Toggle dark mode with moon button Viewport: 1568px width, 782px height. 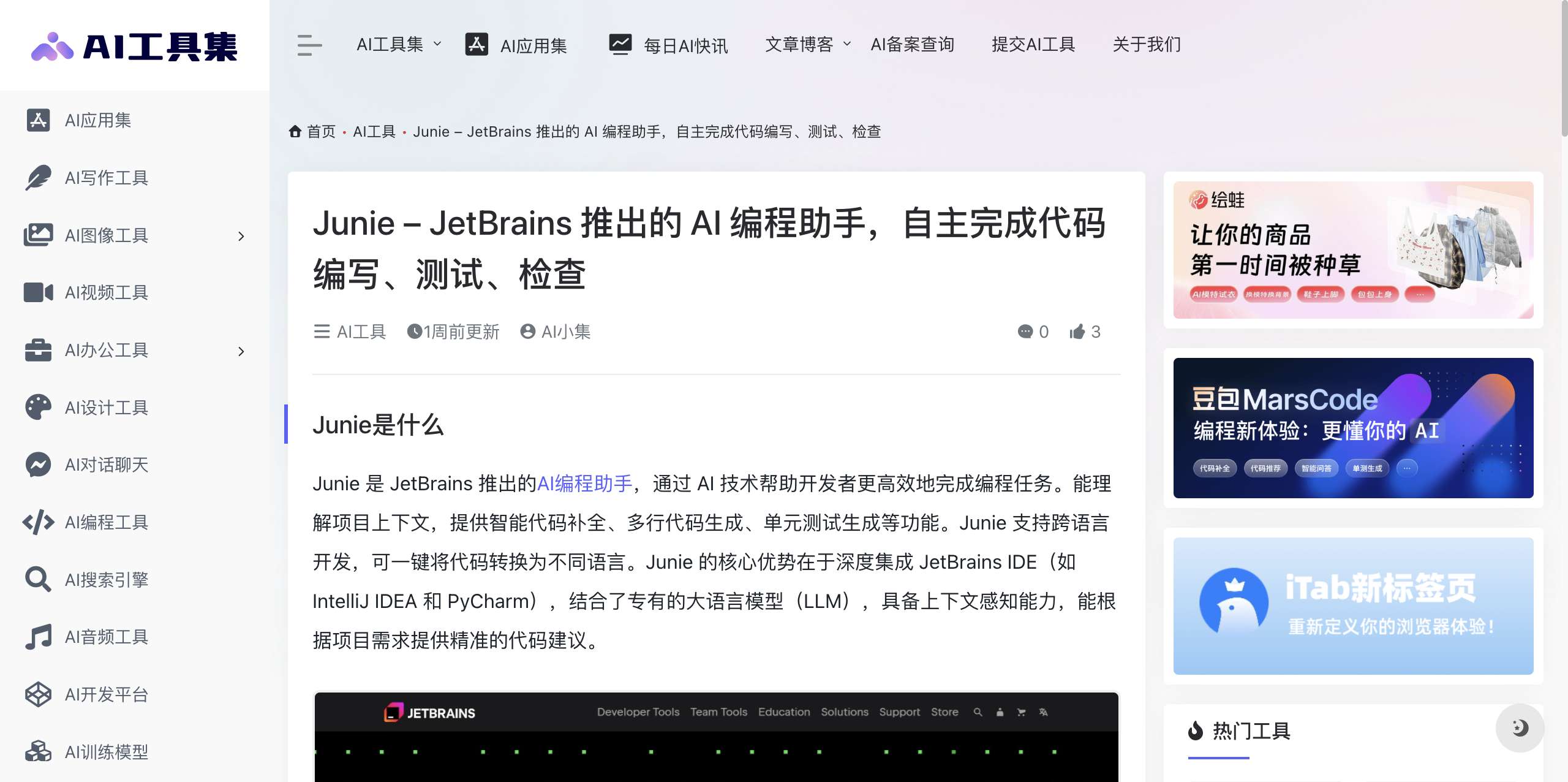[x=1520, y=727]
